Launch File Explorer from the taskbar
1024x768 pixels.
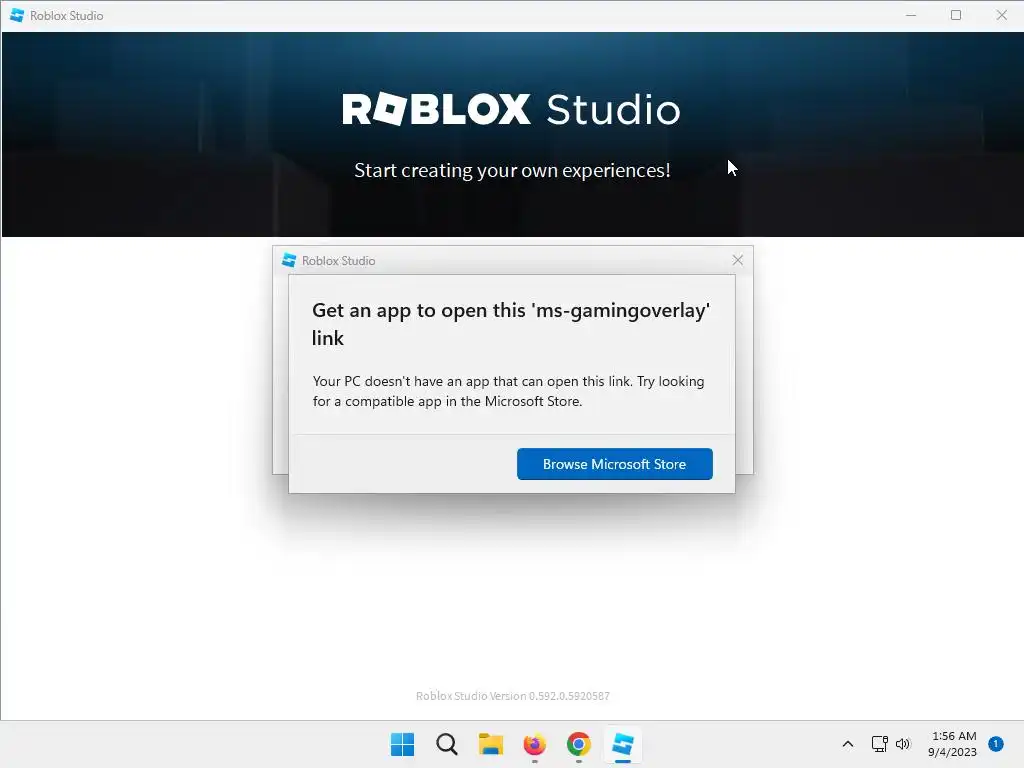tap(490, 744)
